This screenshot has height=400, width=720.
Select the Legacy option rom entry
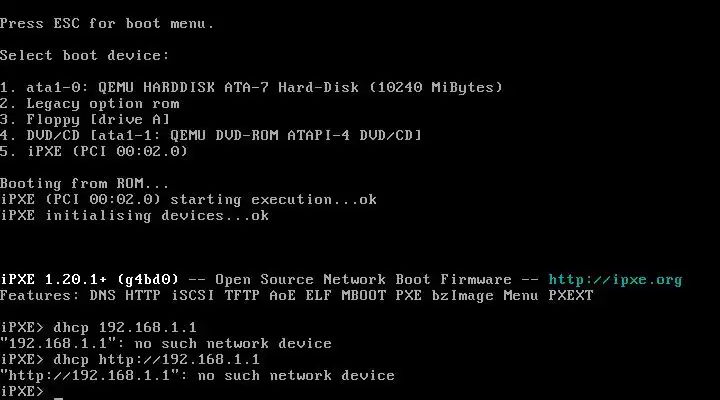[90, 103]
